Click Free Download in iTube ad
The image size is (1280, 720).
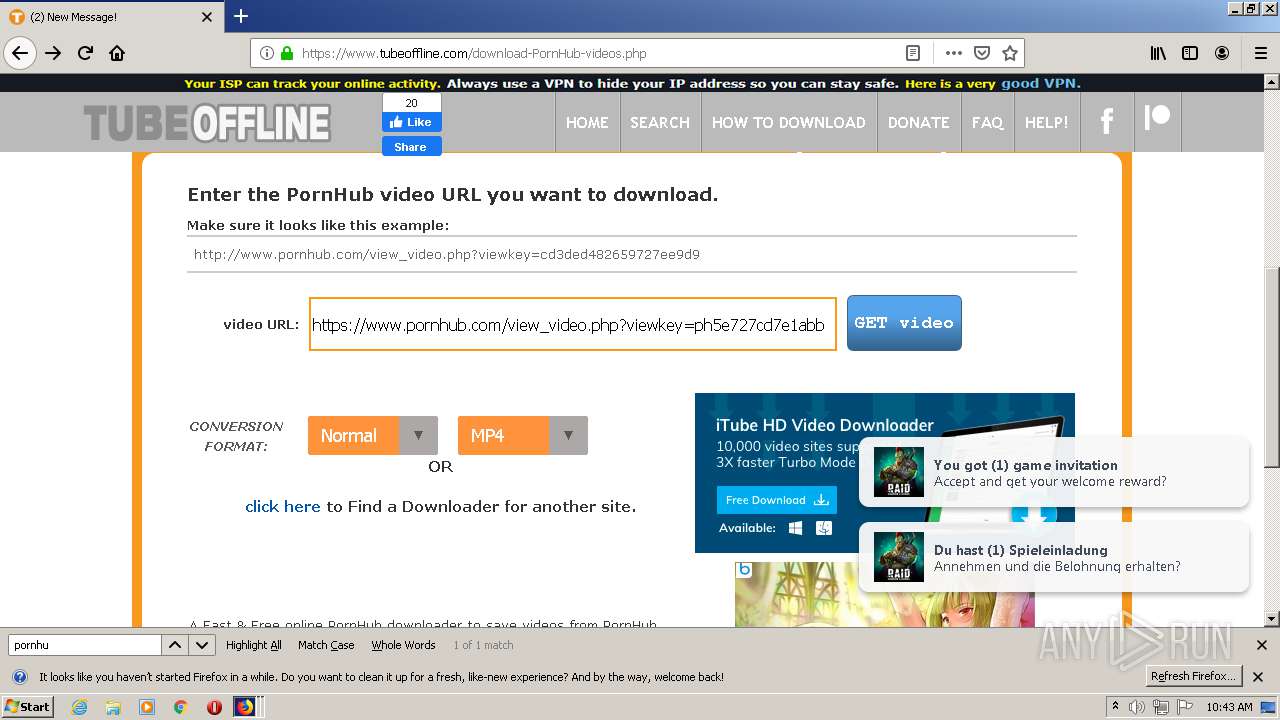click(x=777, y=500)
